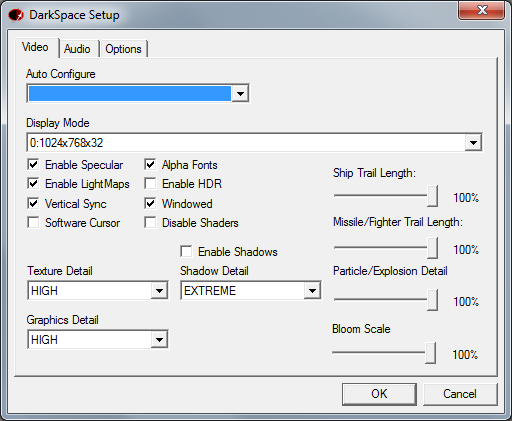Turn on Enable Shadows

coord(186,251)
